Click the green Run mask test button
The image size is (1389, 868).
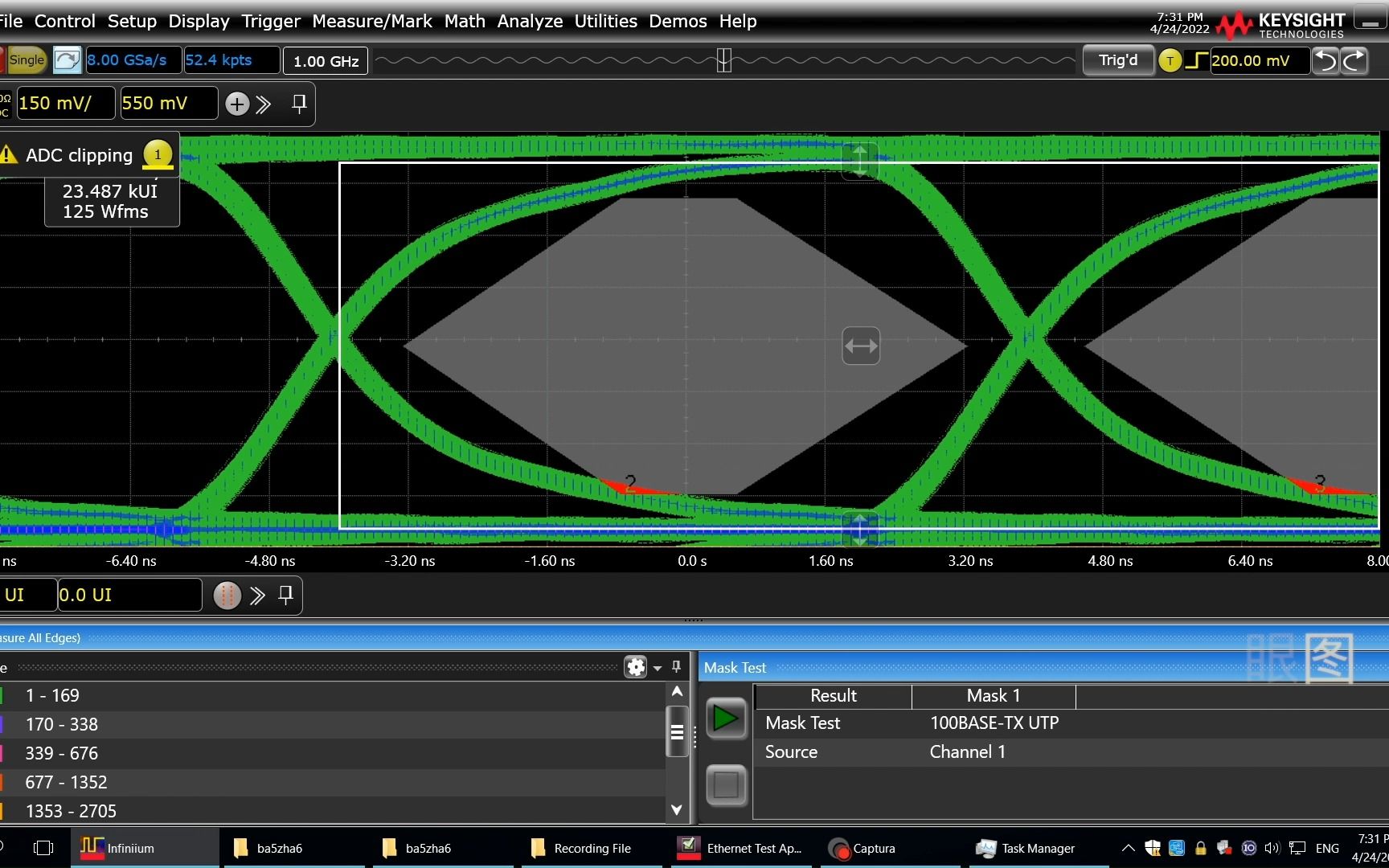click(726, 719)
